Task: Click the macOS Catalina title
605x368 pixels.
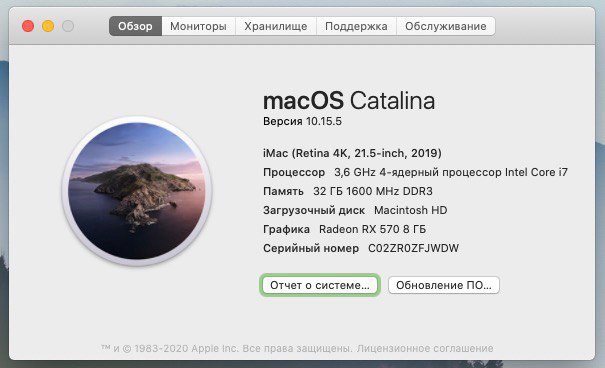Action: pyautogui.click(x=349, y=101)
